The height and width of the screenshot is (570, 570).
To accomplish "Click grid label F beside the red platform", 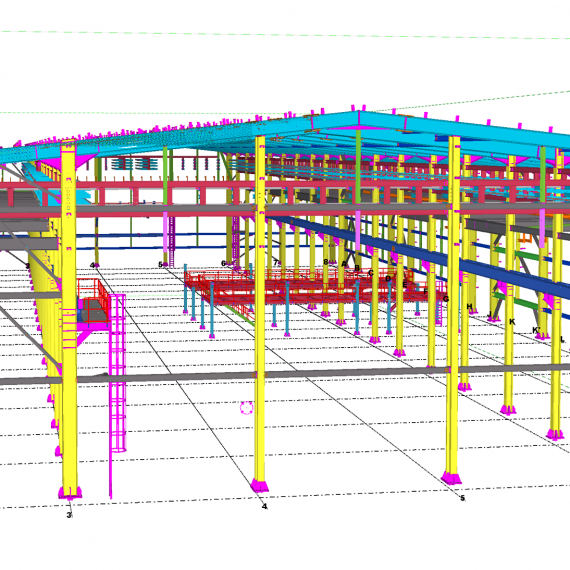I will tap(425, 291).
